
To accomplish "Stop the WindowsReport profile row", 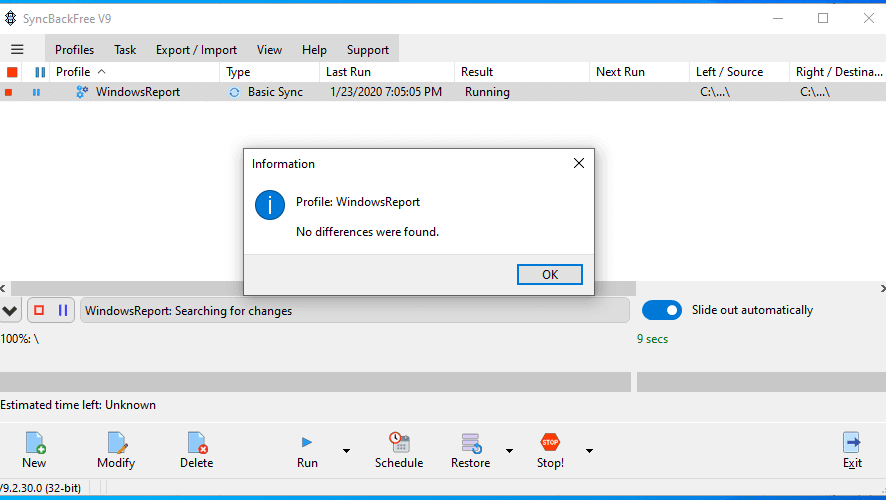I will [8, 92].
